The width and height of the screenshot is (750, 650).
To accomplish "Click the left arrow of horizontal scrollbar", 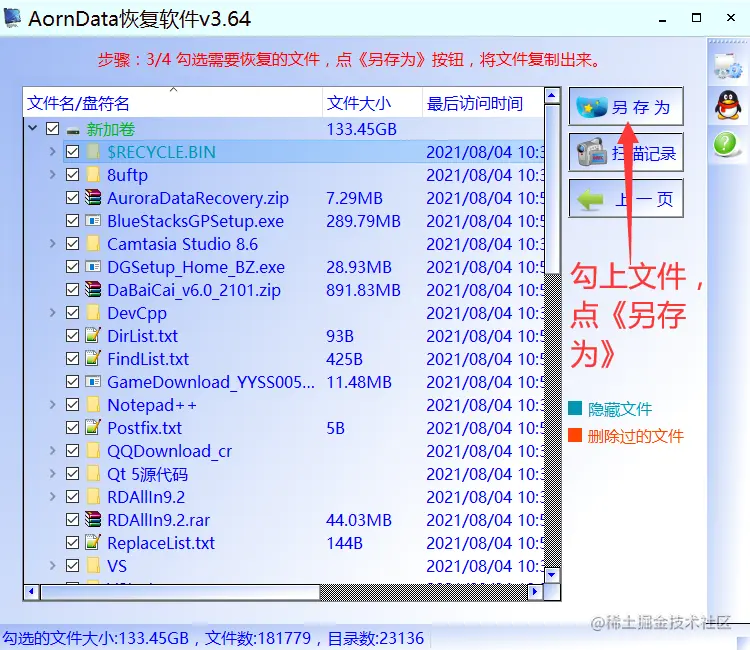I will point(32,592).
